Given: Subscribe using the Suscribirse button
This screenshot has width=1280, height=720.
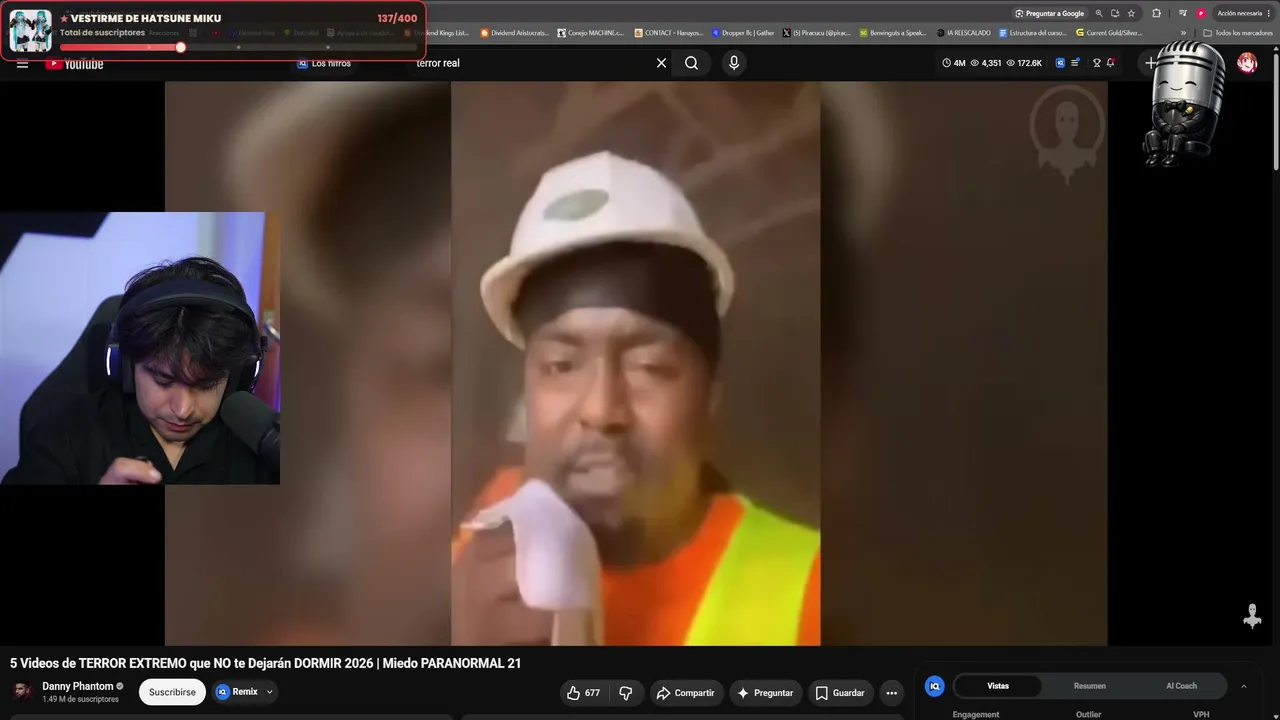Looking at the screenshot, I should point(172,692).
